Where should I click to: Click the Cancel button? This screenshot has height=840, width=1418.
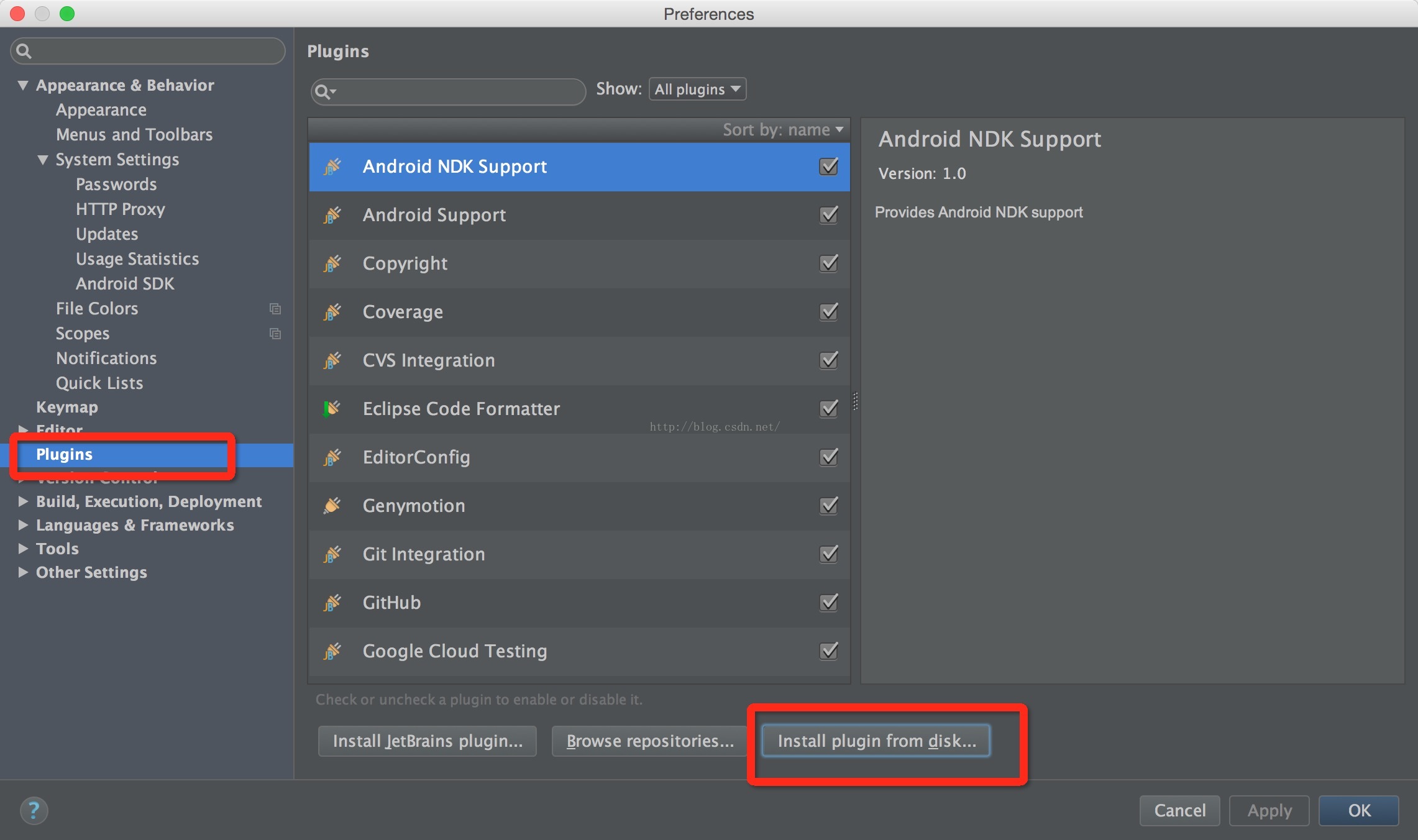pyautogui.click(x=1179, y=810)
